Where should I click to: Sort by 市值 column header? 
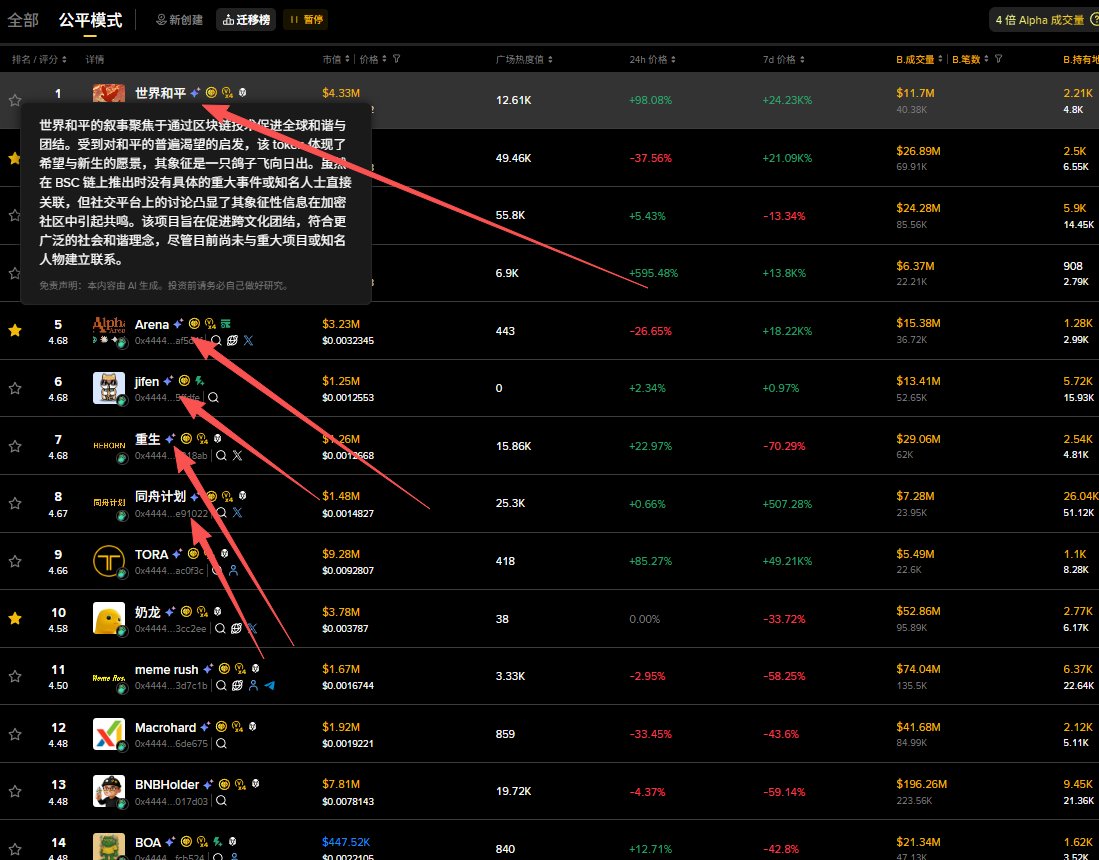[x=336, y=60]
